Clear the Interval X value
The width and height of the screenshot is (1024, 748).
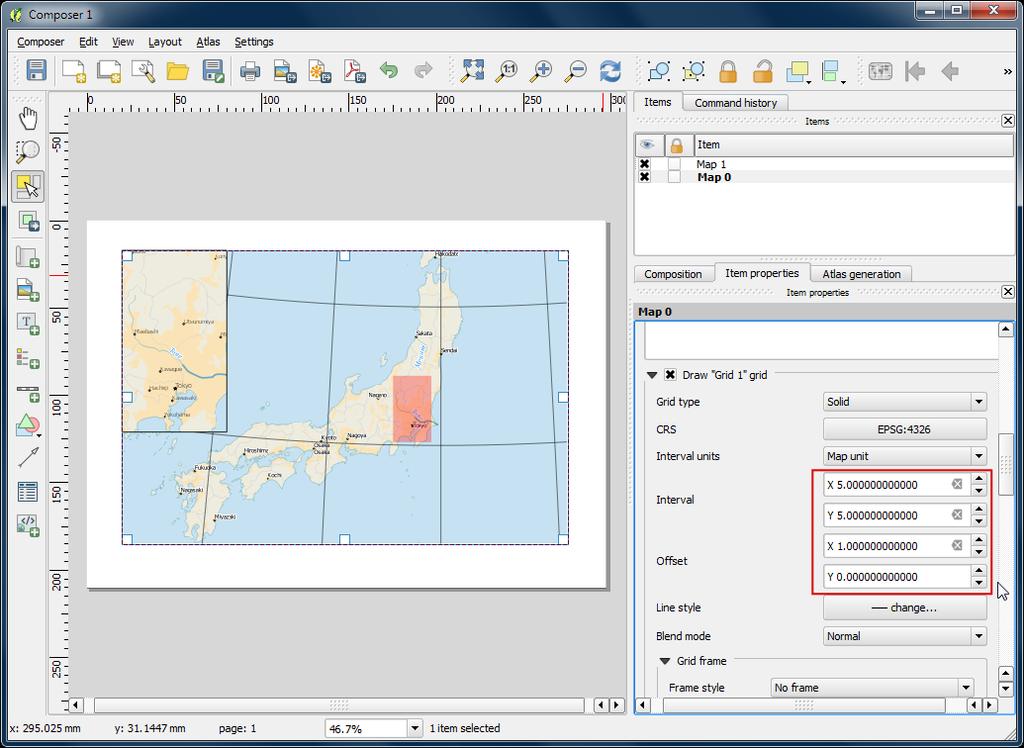click(957, 484)
